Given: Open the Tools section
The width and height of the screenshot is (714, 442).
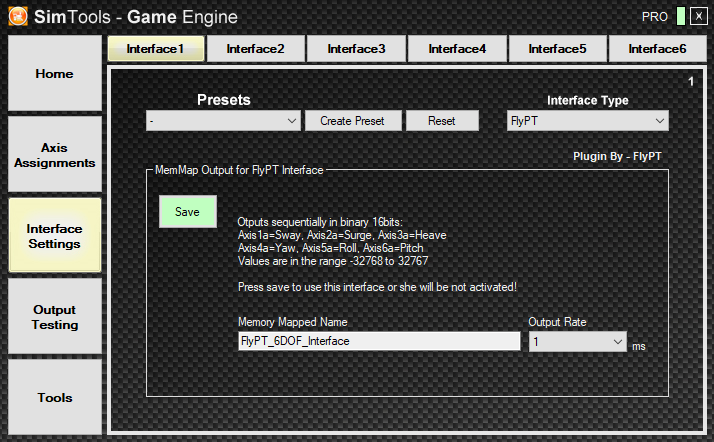Looking at the screenshot, I should coord(55,397).
